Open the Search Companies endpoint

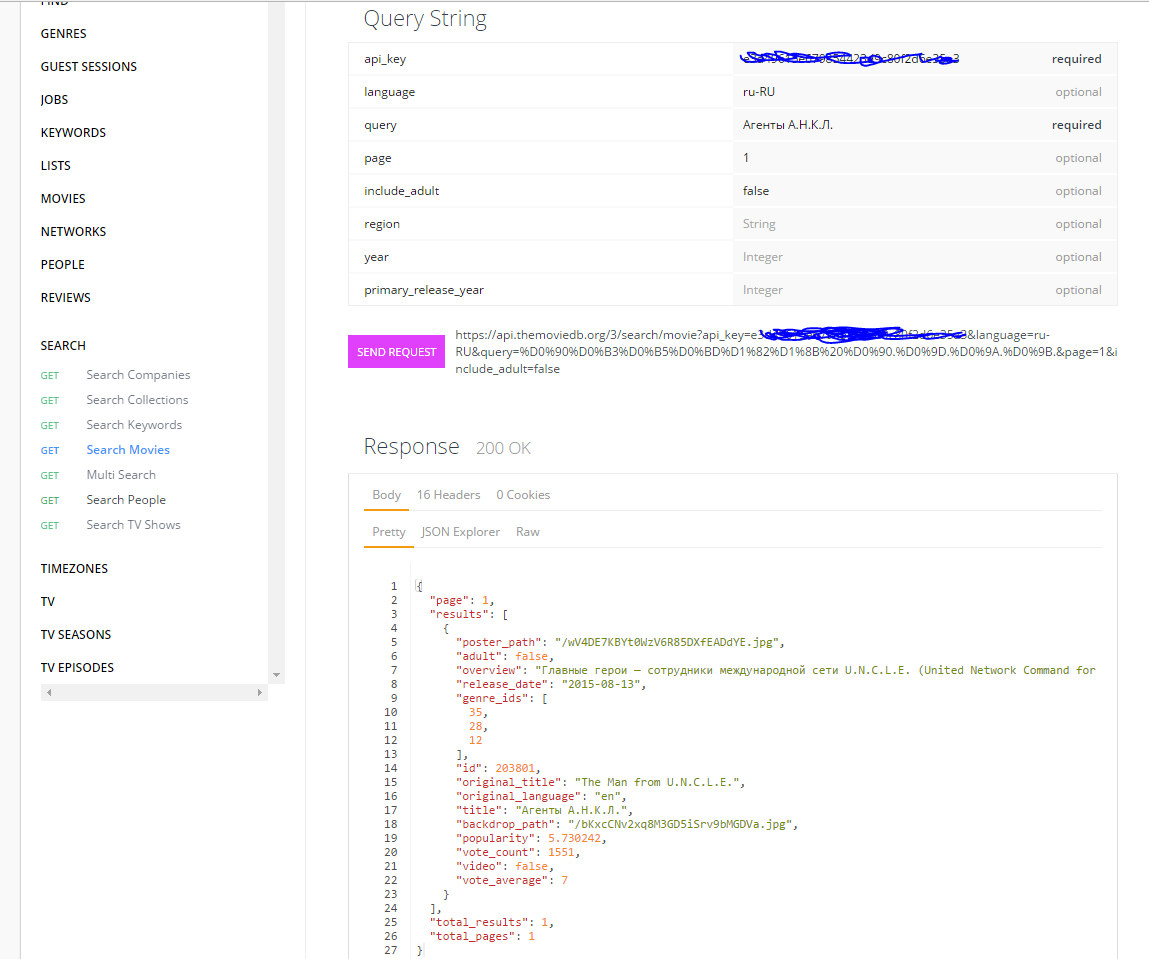tap(138, 375)
